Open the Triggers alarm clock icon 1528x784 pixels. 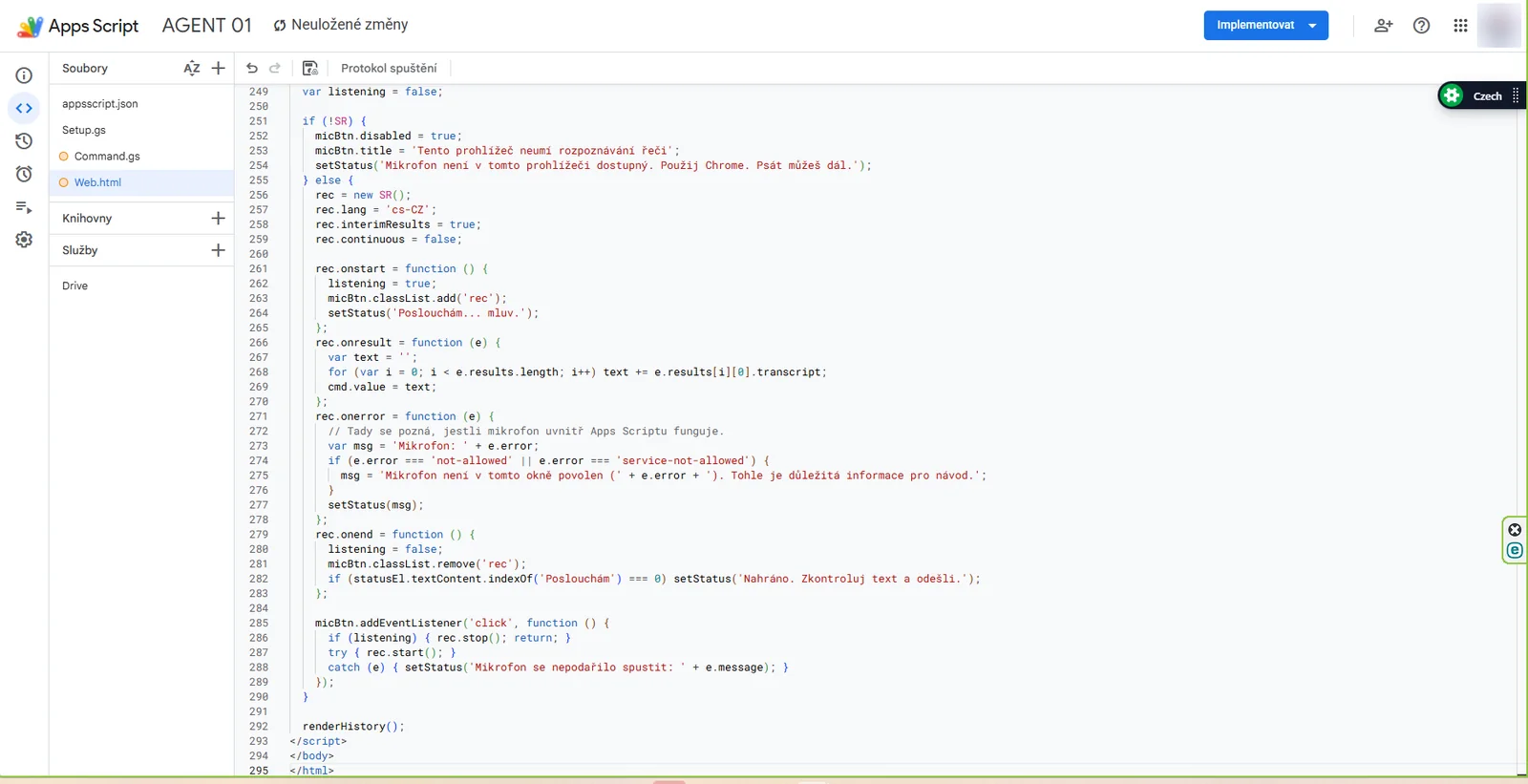(24, 174)
